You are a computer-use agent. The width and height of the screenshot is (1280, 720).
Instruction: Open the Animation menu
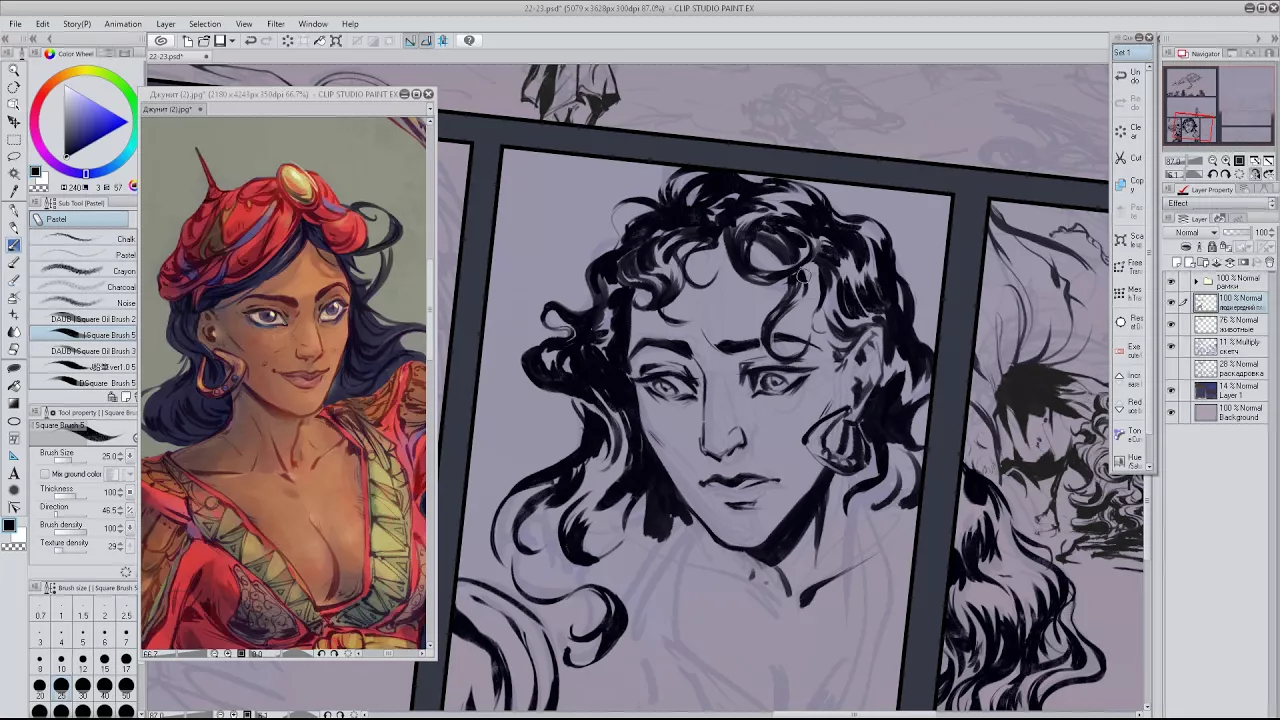pos(123,24)
